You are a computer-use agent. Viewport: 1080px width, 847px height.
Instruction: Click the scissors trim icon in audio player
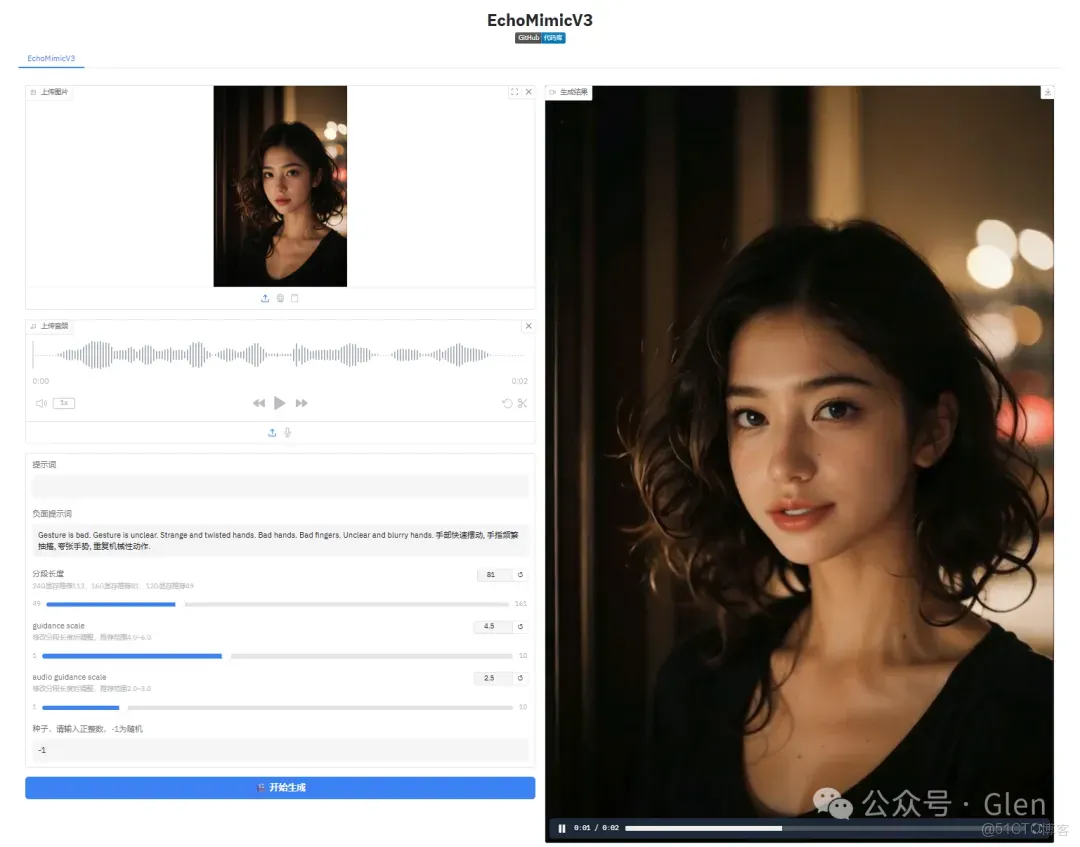pyautogui.click(x=523, y=403)
